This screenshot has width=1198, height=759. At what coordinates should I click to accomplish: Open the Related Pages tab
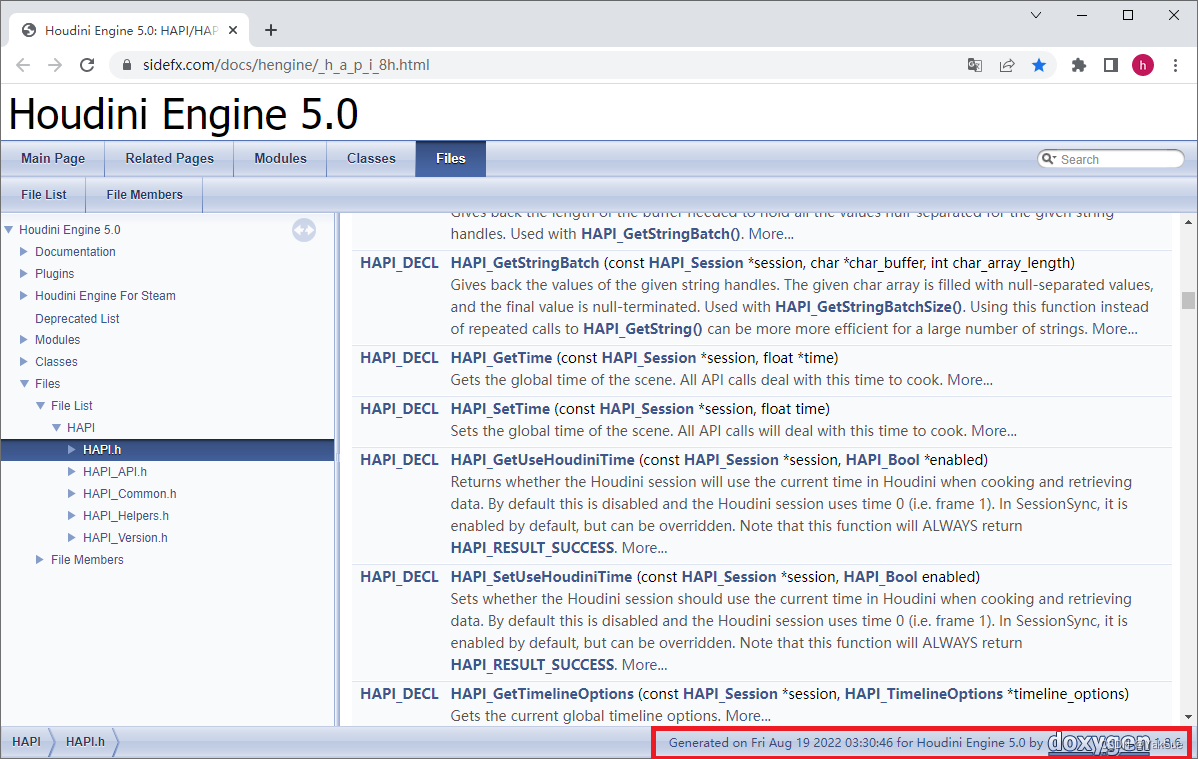170,158
